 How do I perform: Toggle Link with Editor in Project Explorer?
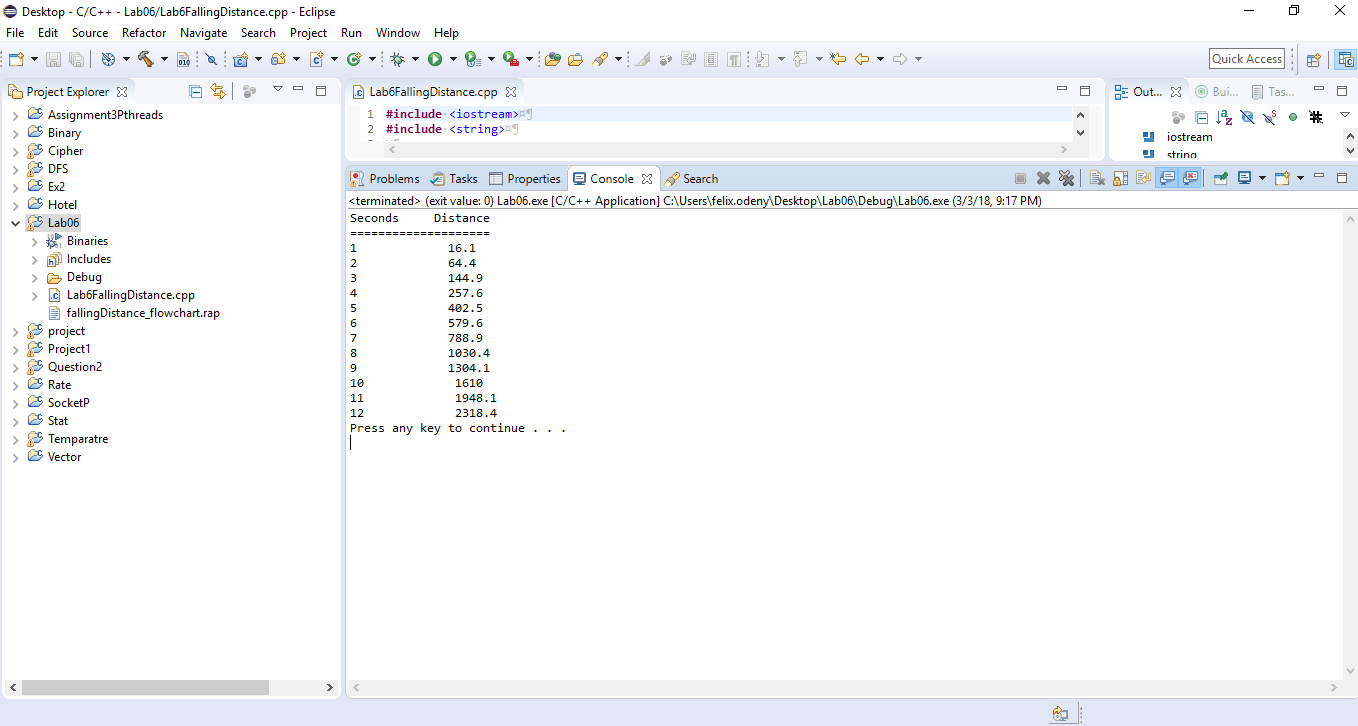click(218, 91)
